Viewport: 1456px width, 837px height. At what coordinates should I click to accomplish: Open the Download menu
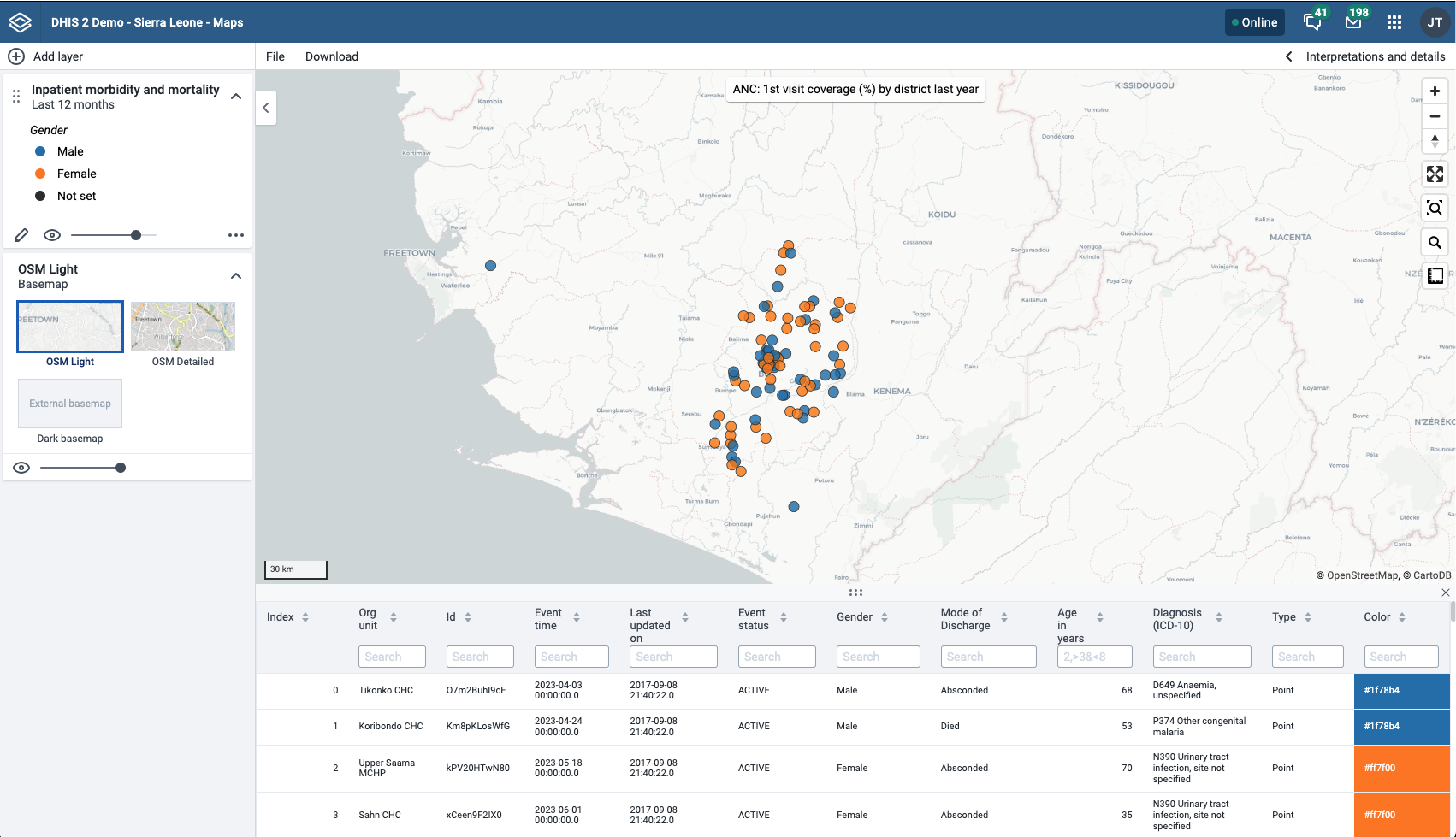tap(332, 56)
